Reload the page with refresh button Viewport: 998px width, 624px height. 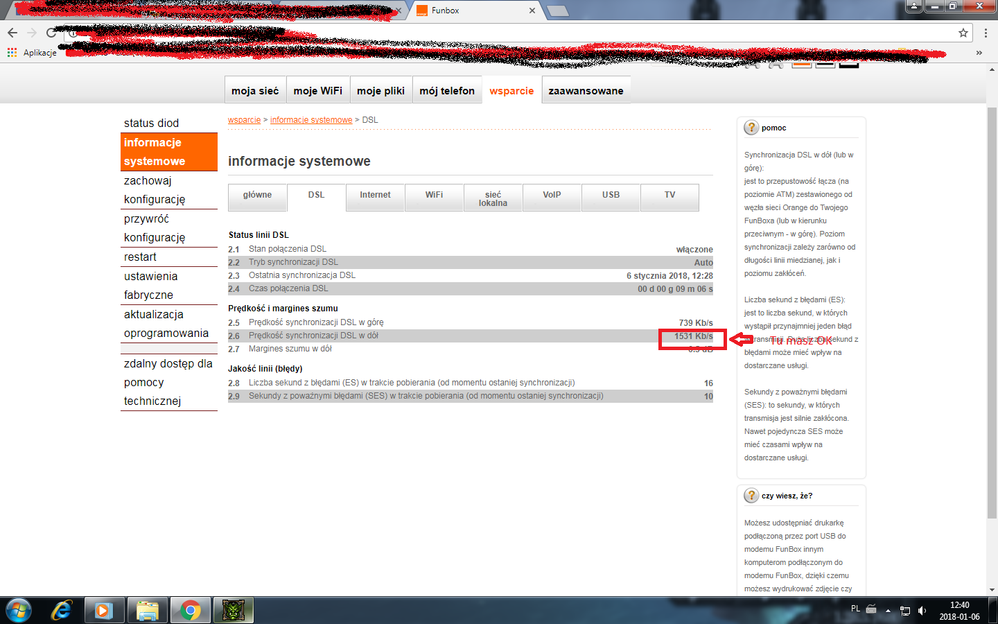[x=51, y=32]
